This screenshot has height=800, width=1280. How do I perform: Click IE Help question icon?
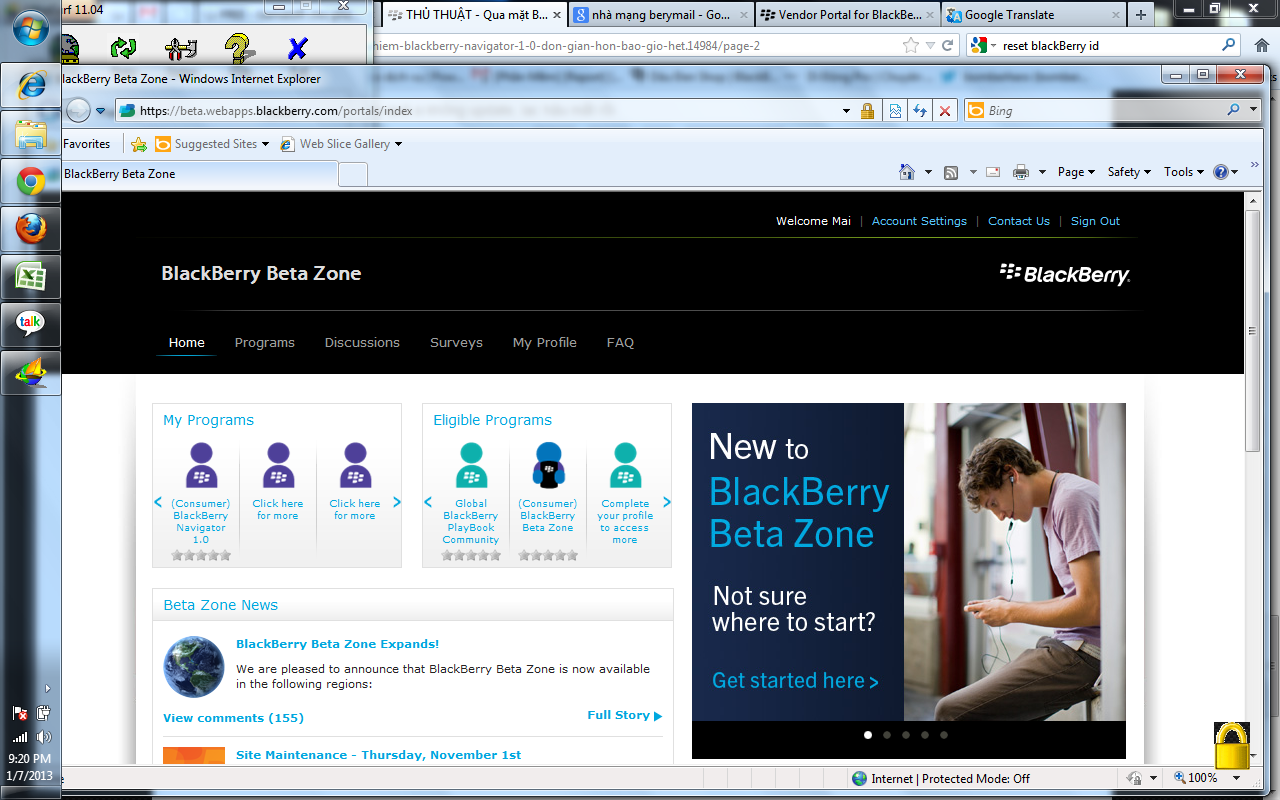point(1220,172)
